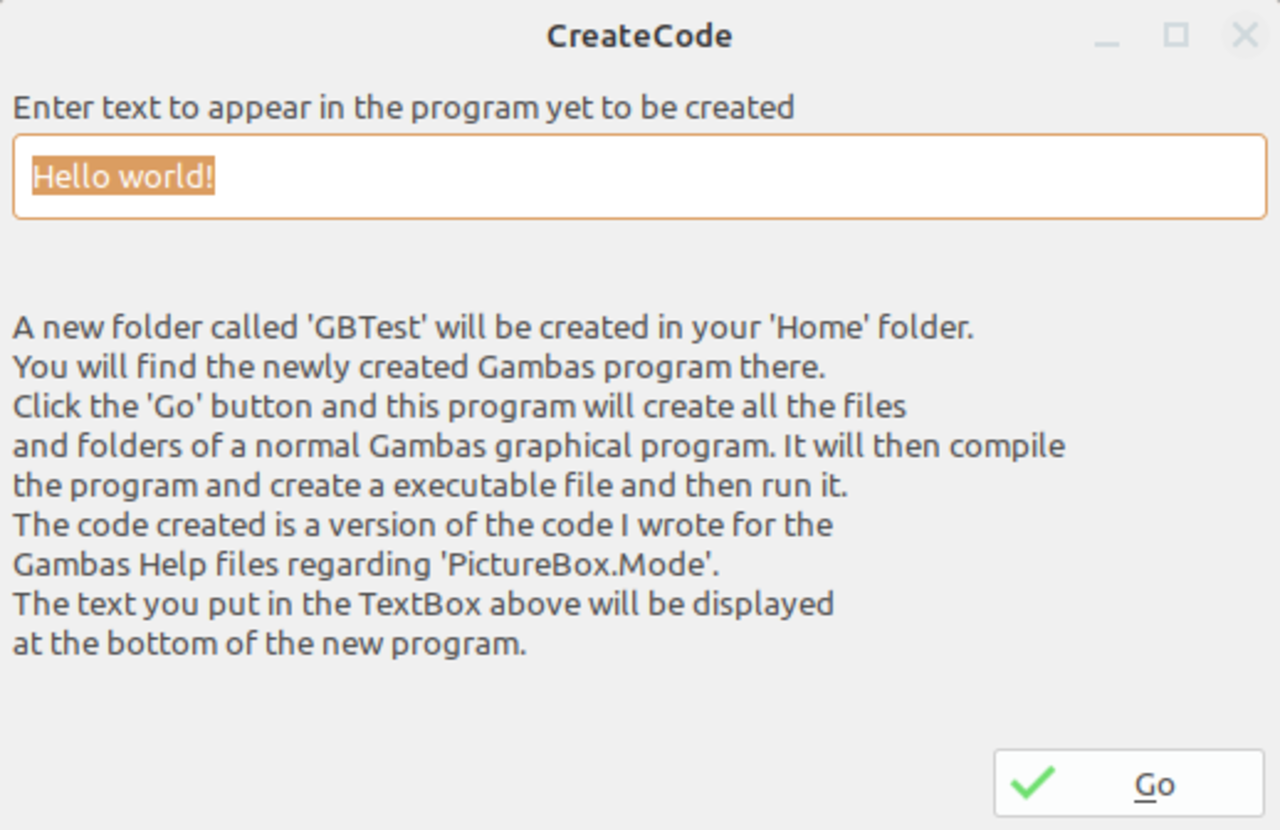Click the line starting 'You will find the newly'

coord(419,367)
